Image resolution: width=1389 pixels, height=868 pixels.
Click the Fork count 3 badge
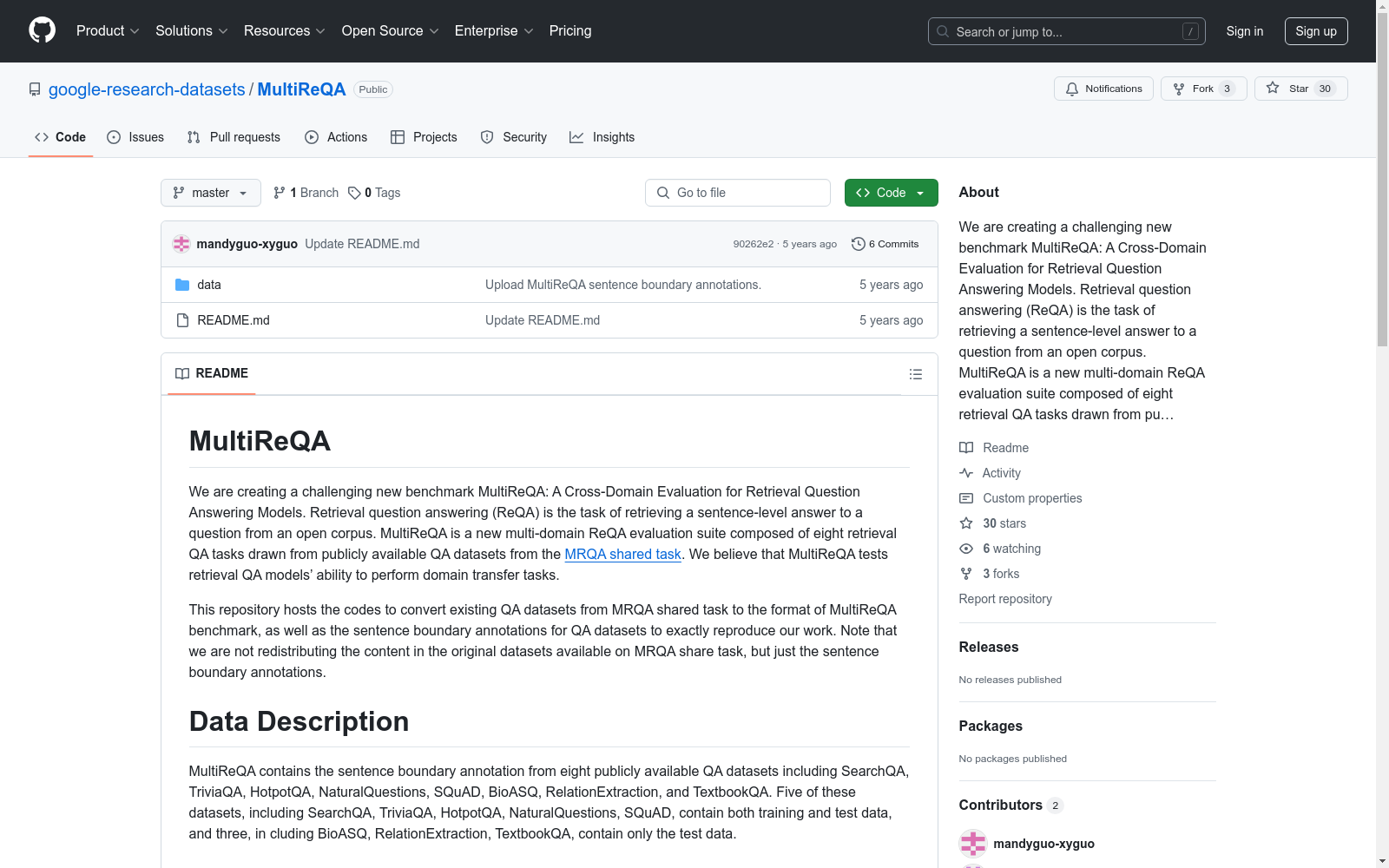(1227, 89)
